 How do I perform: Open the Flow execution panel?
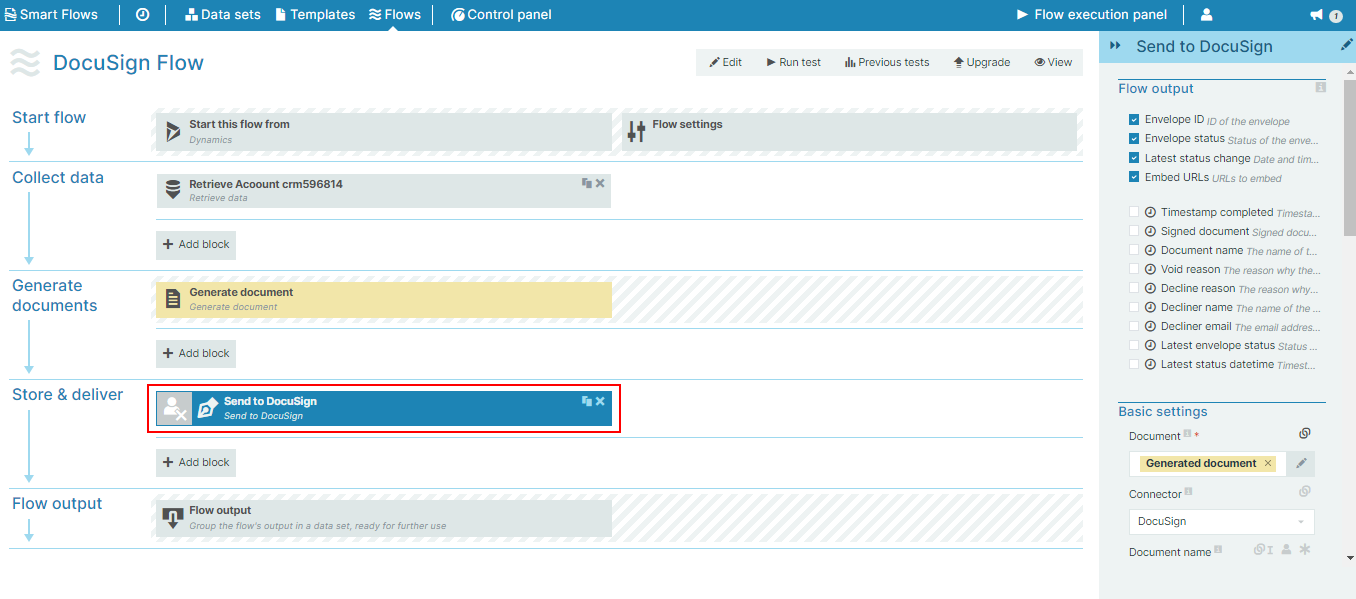tap(1092, 15)
